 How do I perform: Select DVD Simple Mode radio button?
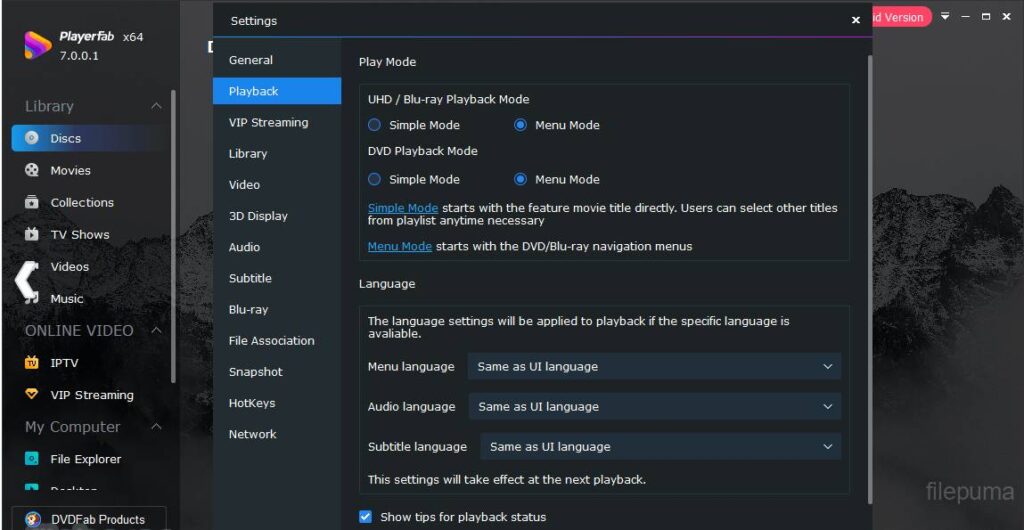coord(374,179)
